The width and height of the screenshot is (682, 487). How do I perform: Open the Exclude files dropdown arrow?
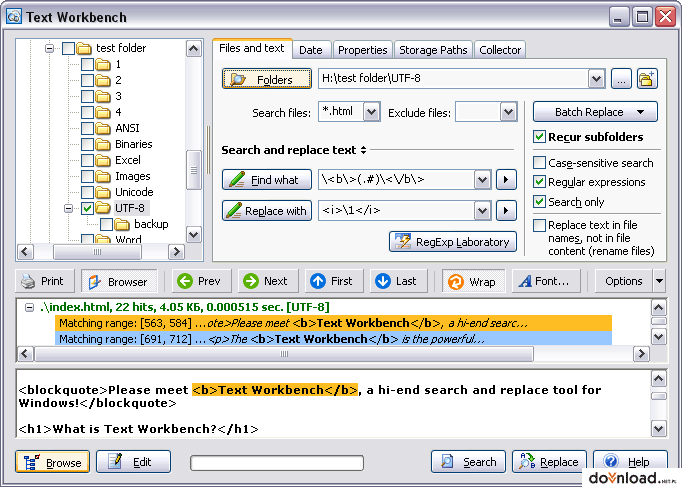pos(508,112)
